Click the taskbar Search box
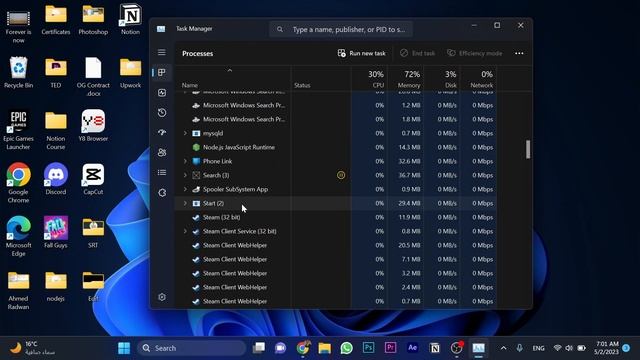This screenshot has width=640, height=360. pos(192,348)
